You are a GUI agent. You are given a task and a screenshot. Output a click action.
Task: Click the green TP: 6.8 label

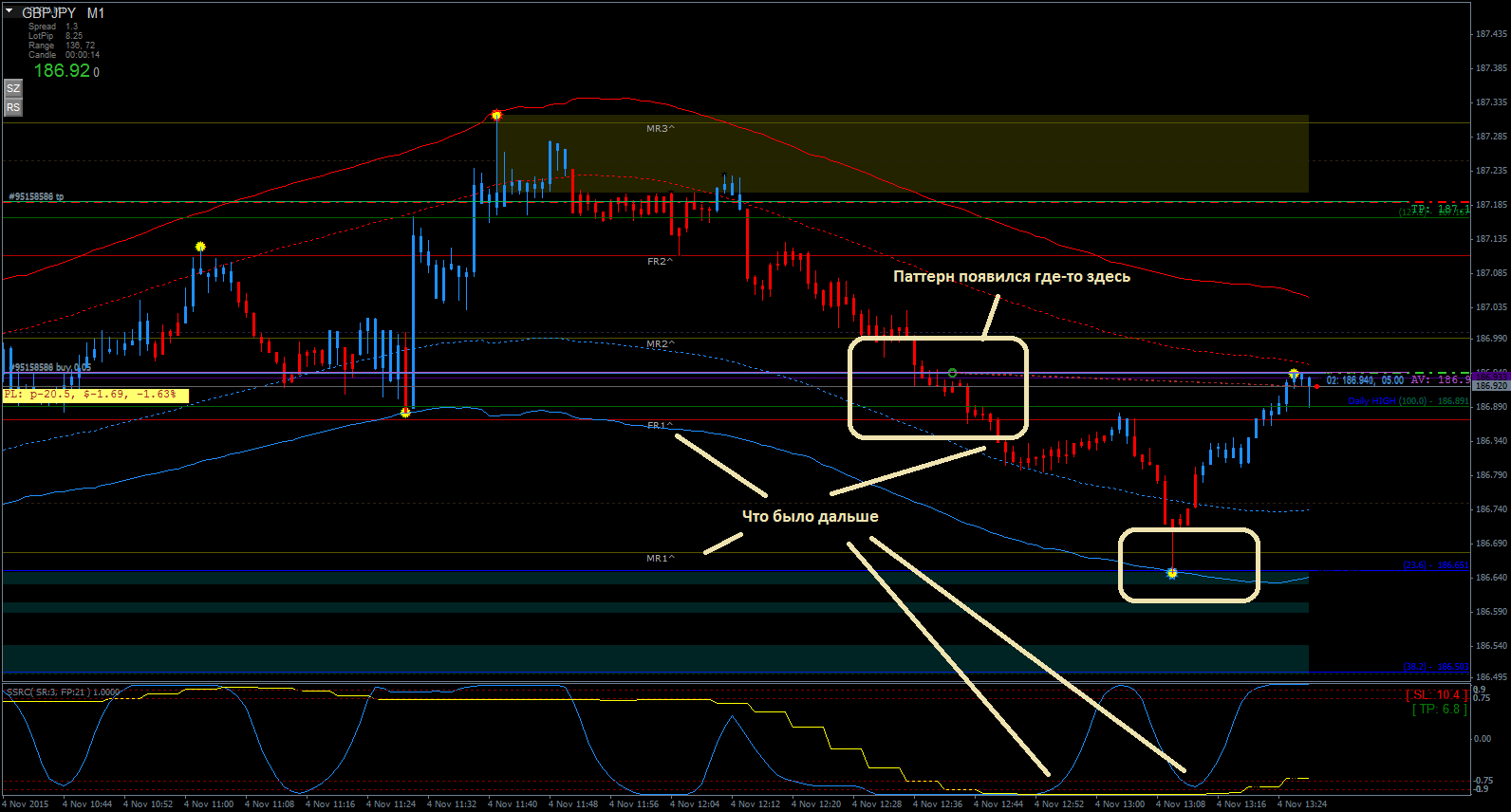point(1439,709)
